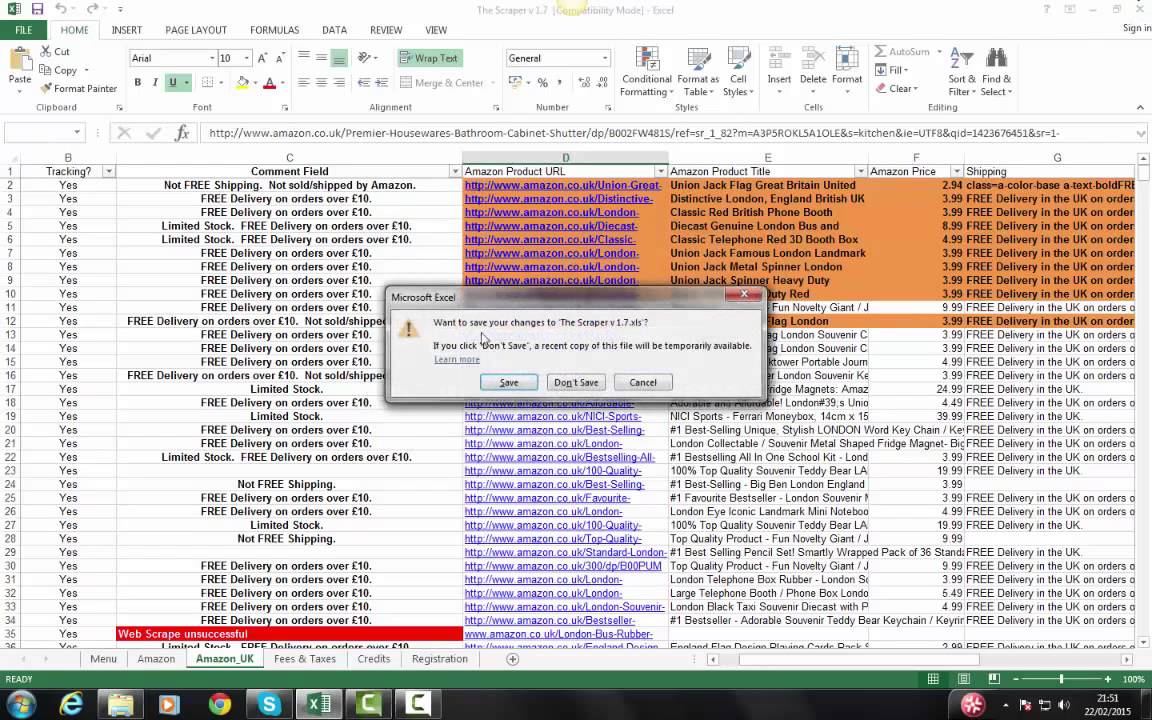The width and height of the screenshot is (1152, 720).
Task: Click Save in the Excel dialog
Action: click(x=508, y=383)
